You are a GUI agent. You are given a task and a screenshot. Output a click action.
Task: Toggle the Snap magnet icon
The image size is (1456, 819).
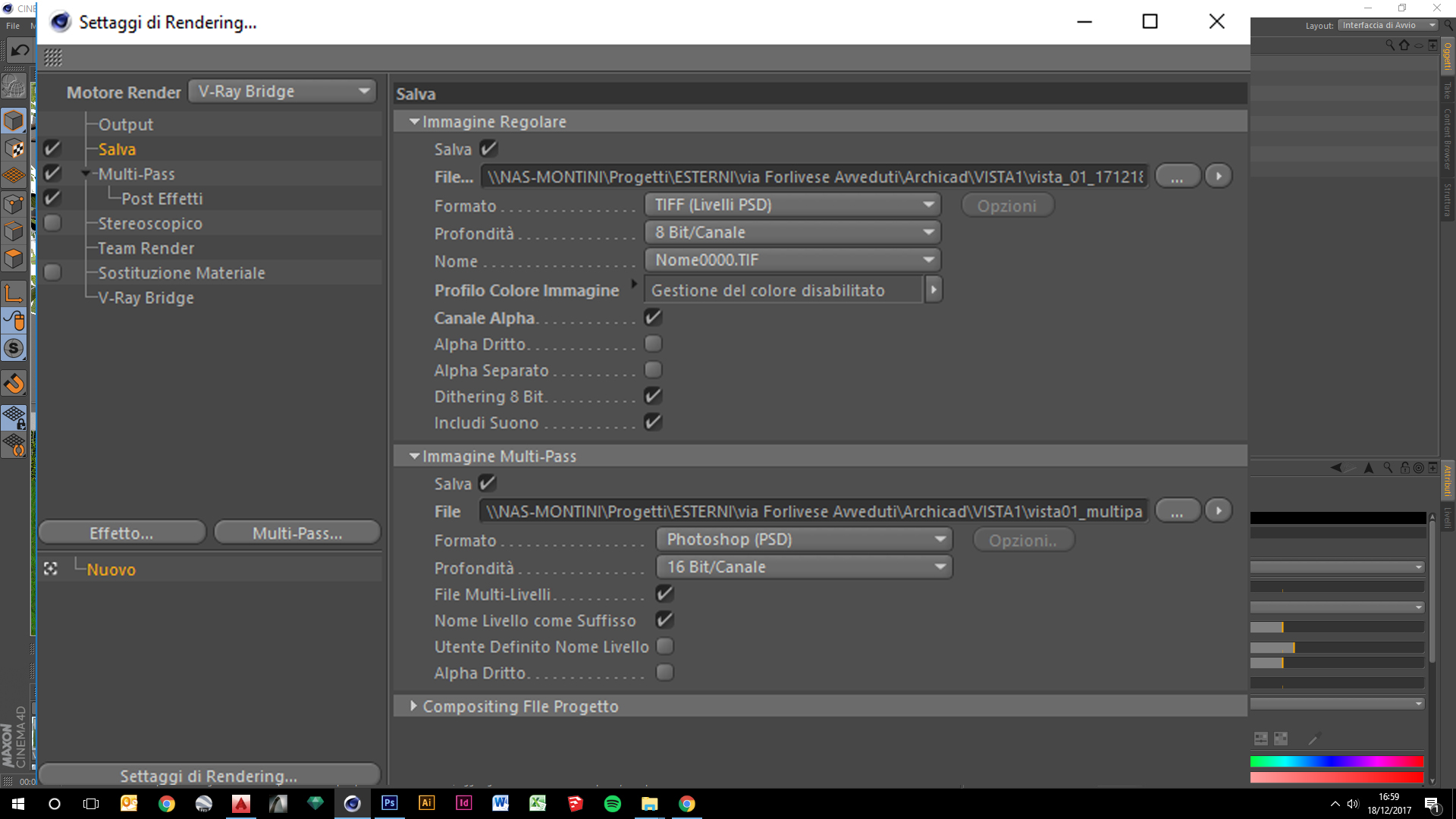click(14, 384)
